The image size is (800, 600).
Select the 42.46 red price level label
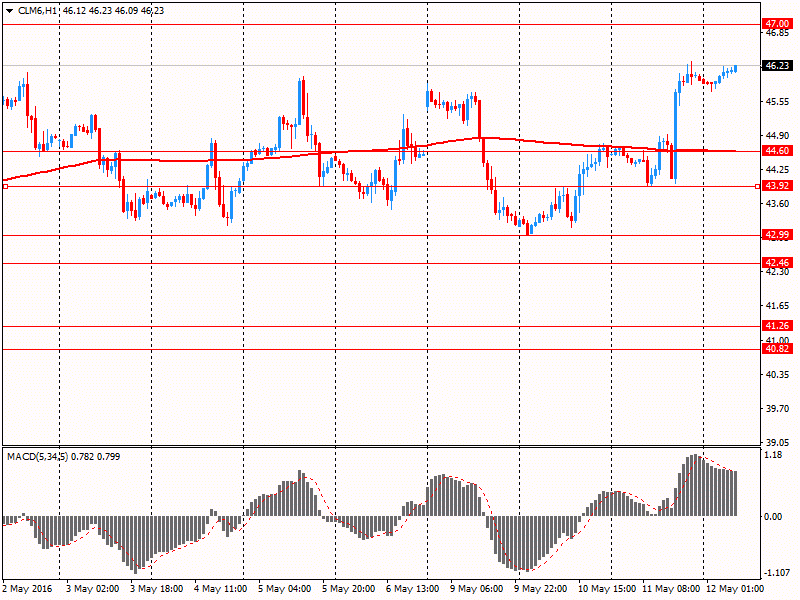point(777,263)
